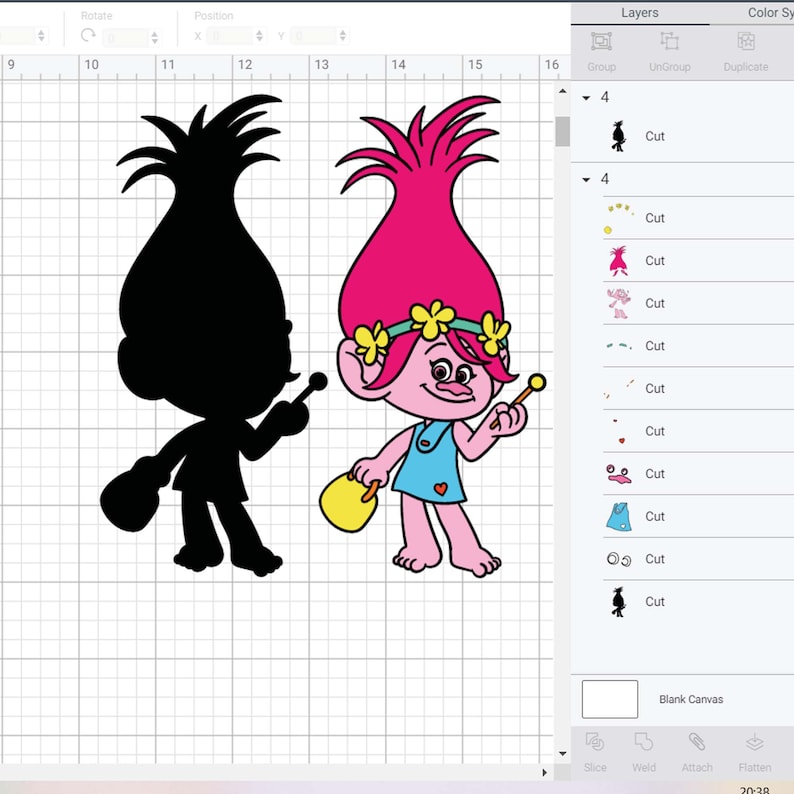Viewport: 794px width, 794px height.
Task: Click the Blank Canvas label
Action: (691, 699)
